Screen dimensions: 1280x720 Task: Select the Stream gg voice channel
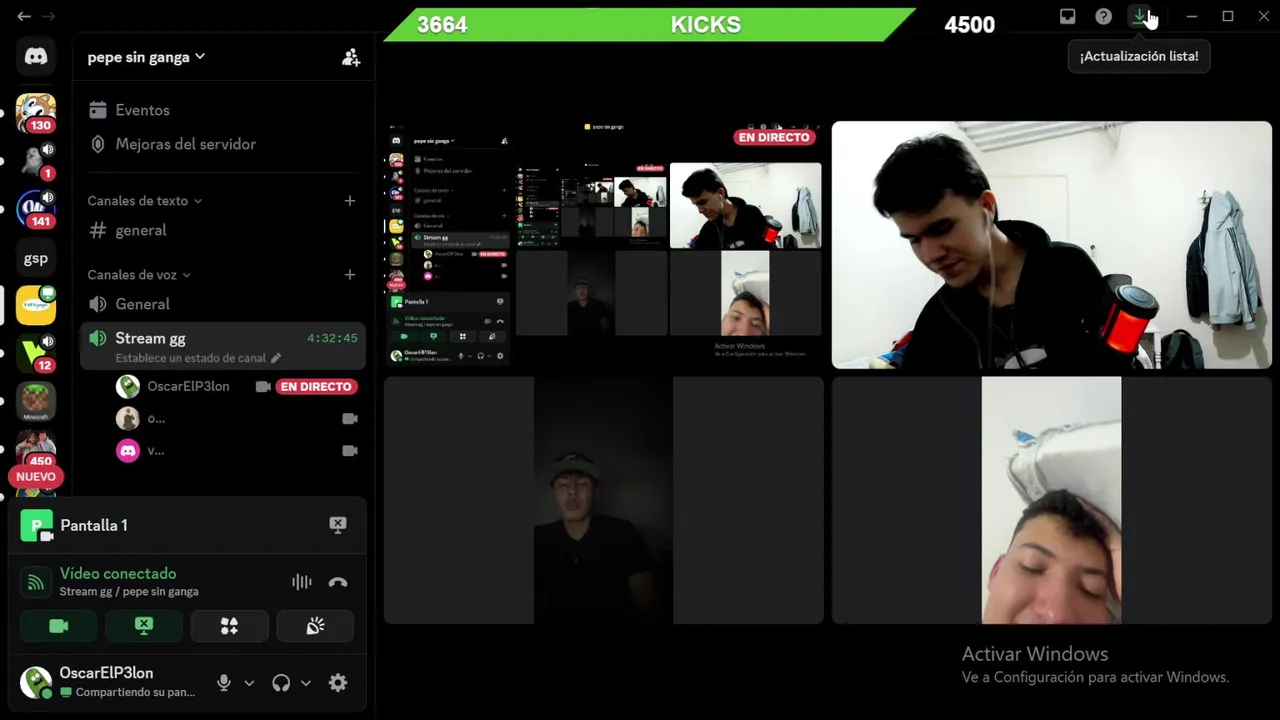[x=222, y=346]
